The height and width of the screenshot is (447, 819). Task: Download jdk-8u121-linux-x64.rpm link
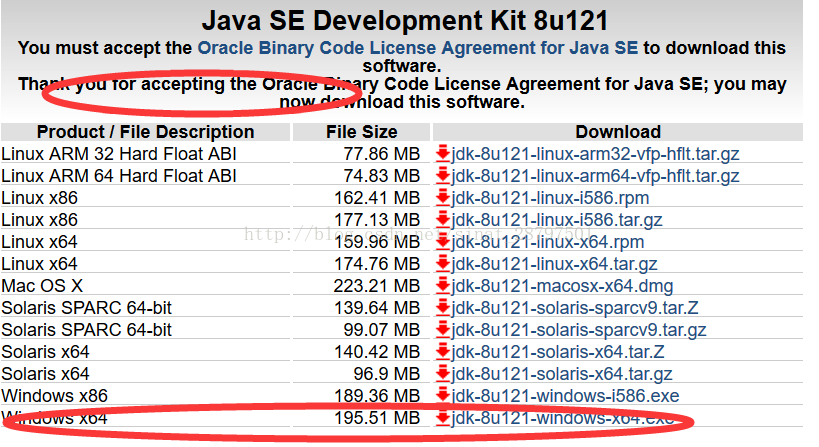(547, 242)
